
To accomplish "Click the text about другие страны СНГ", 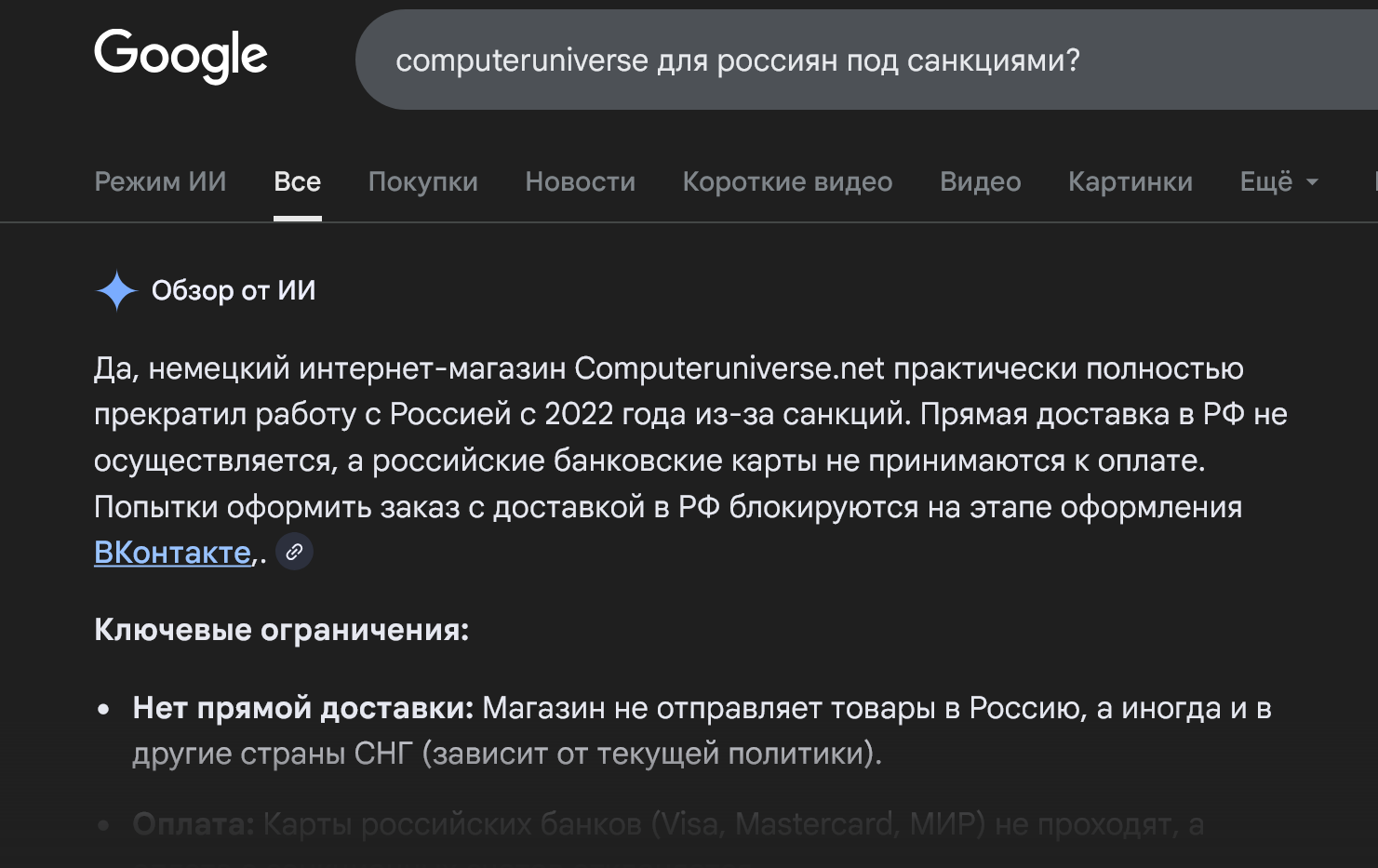I will (505, 754).
